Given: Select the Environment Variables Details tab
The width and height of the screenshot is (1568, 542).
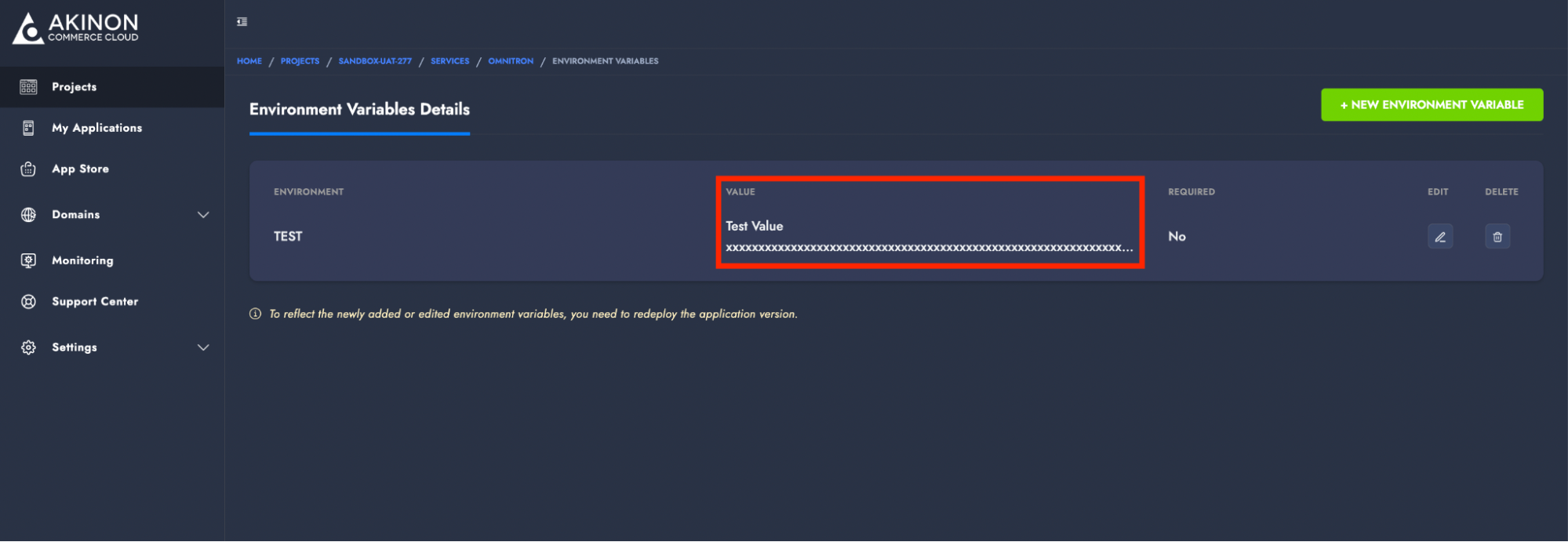Looking at the screenshot, I should pos(359,110).
